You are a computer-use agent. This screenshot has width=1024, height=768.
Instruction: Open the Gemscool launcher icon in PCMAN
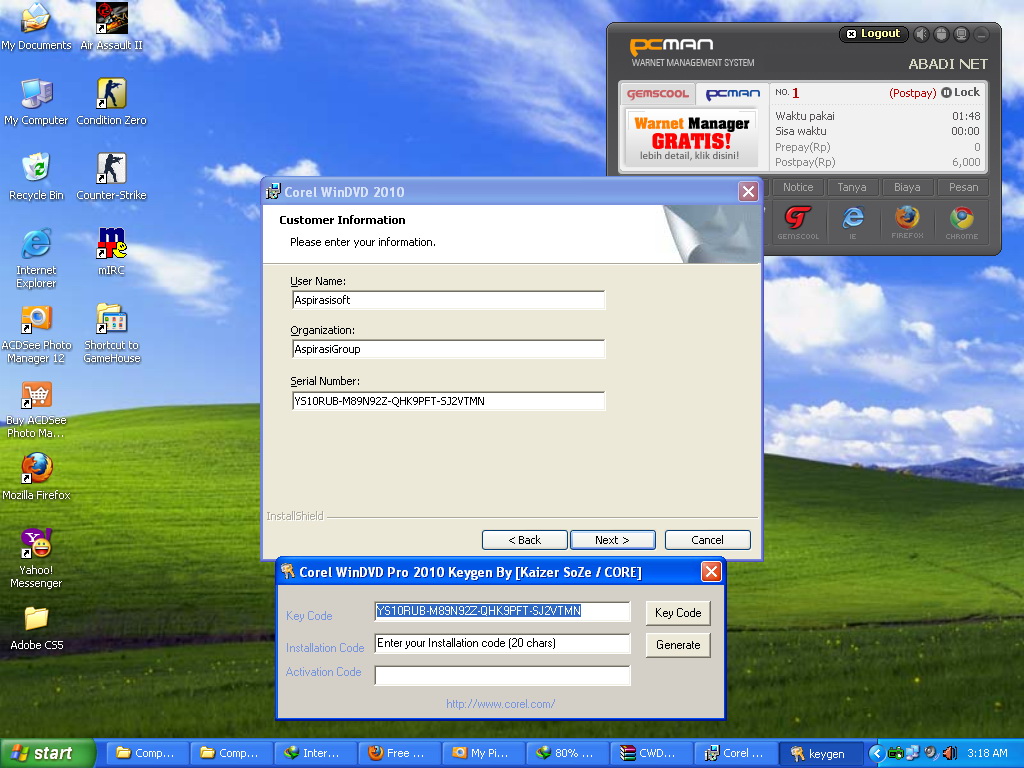[x=798, y=222]
